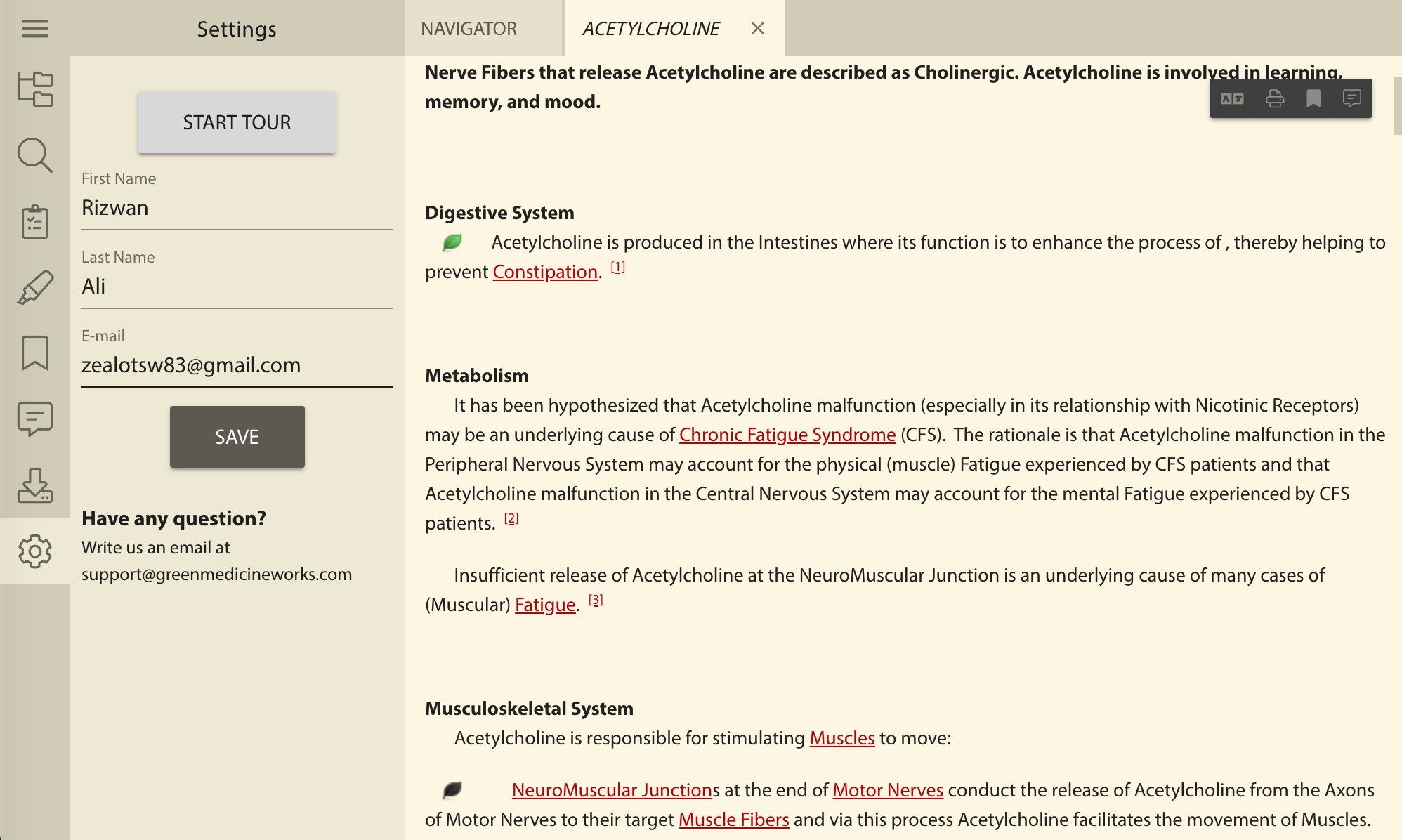Viewport: 1402px width, 840px height.
Task: Open reference footnote [1]
Action: pyautogui.click(x=617, y=267)
